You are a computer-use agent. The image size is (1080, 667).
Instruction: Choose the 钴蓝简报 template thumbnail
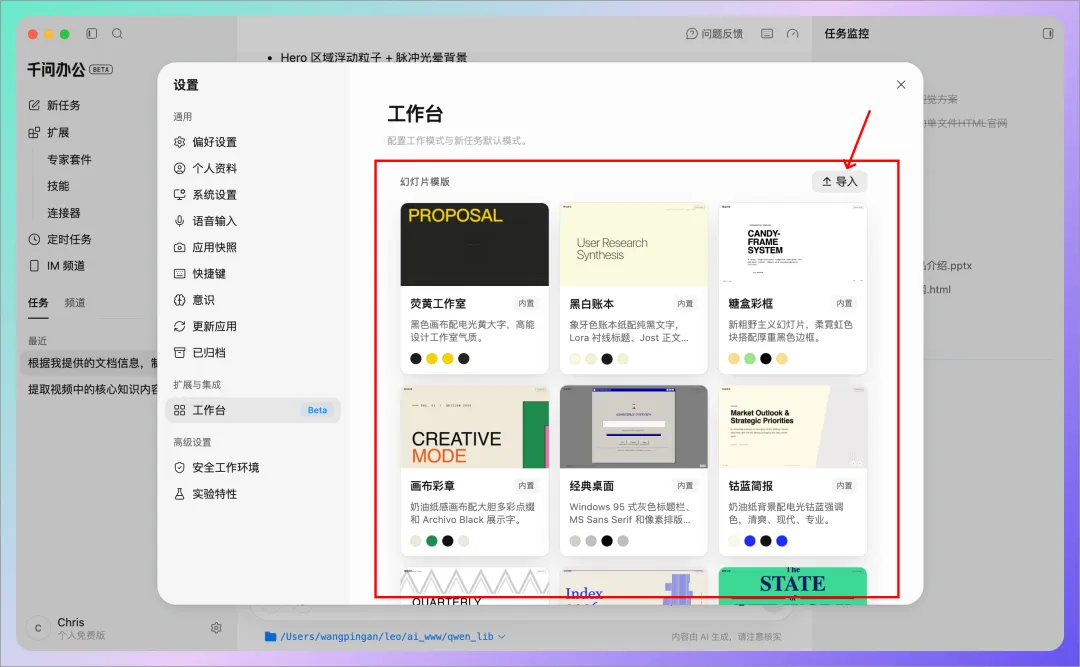click(793, 427)
